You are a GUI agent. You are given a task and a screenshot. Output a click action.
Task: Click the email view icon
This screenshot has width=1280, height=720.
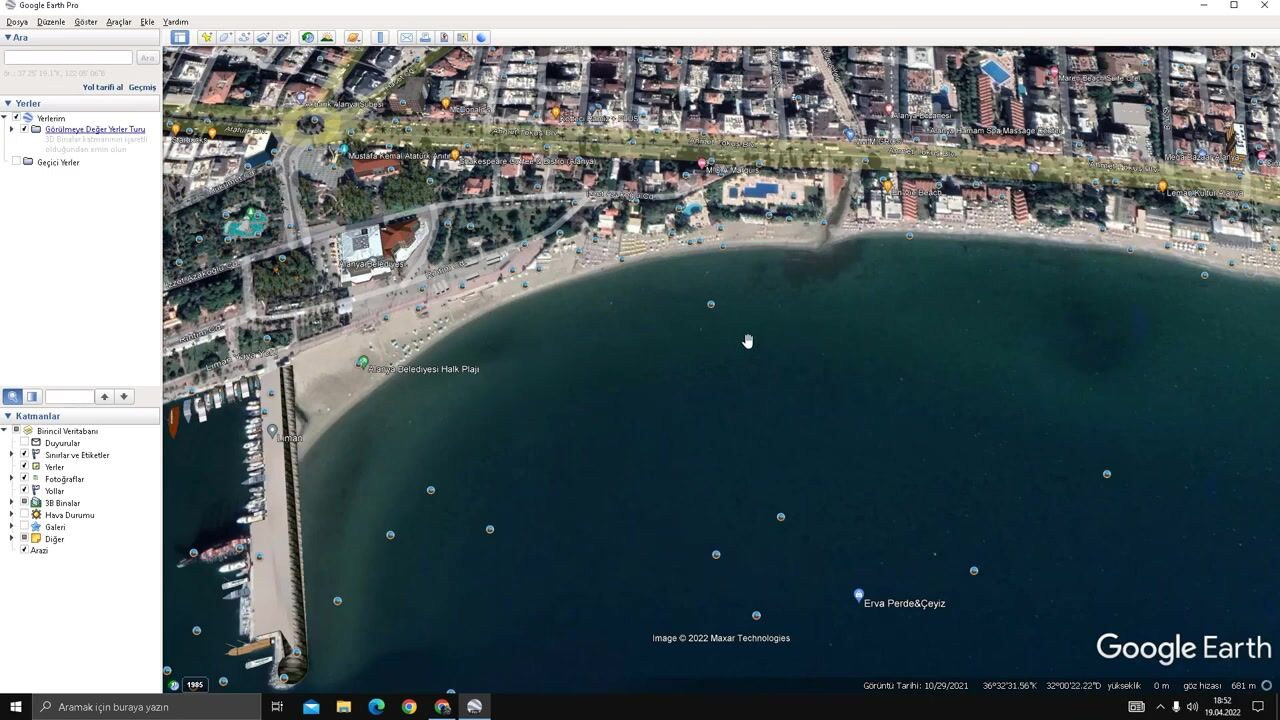[406, 37]
